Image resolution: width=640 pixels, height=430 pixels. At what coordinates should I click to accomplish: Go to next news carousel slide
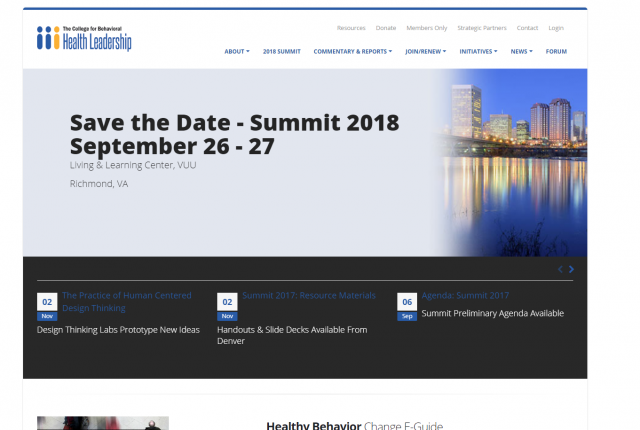[571, 269]
